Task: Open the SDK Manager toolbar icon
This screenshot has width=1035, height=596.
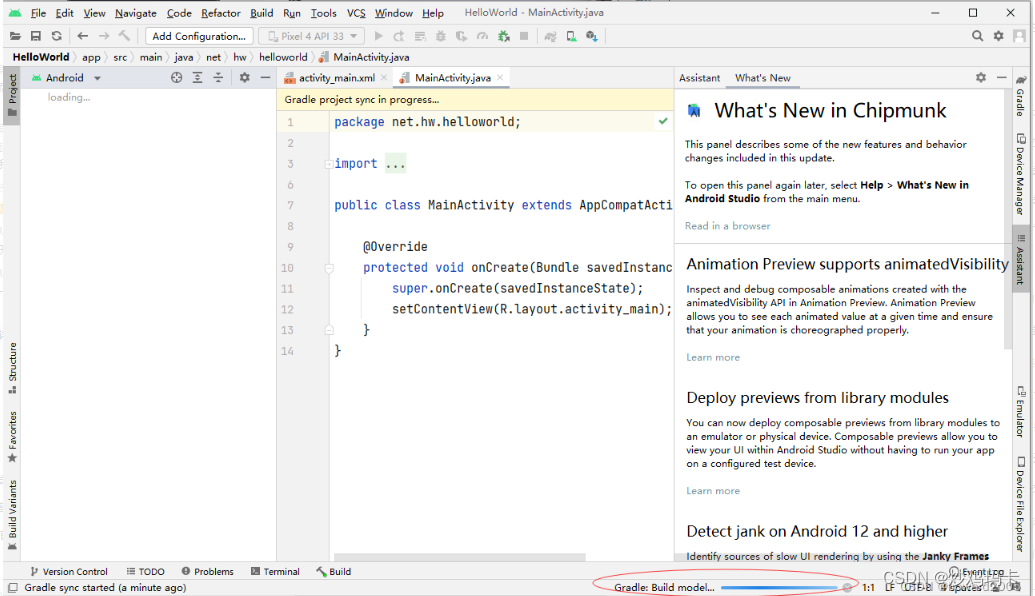Action: tap(592, 36)
